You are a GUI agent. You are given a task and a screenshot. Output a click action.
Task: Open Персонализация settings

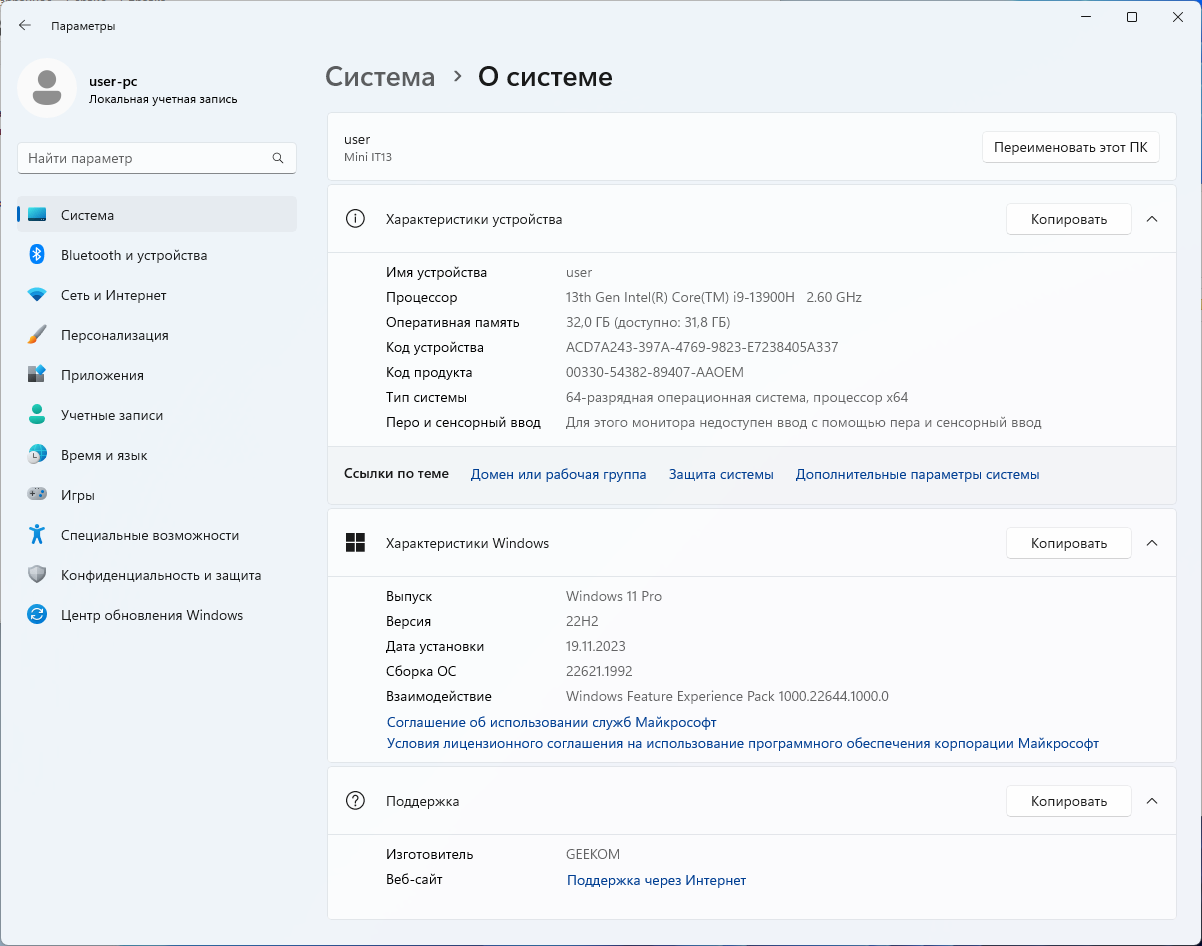[157, 335]
